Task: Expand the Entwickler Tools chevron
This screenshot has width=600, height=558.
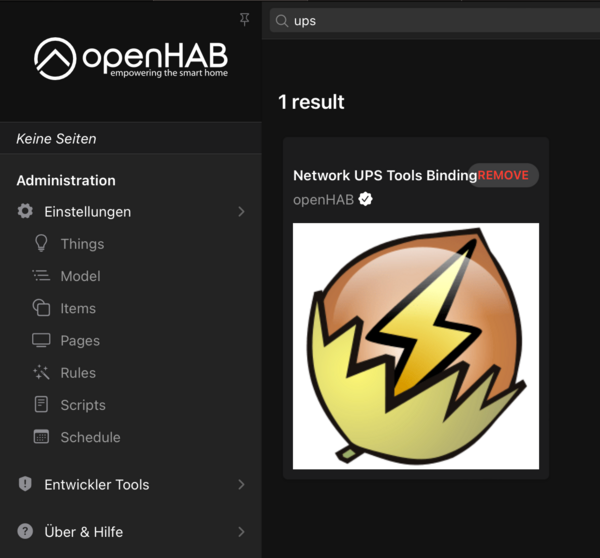Action: [x=241, y=484]
